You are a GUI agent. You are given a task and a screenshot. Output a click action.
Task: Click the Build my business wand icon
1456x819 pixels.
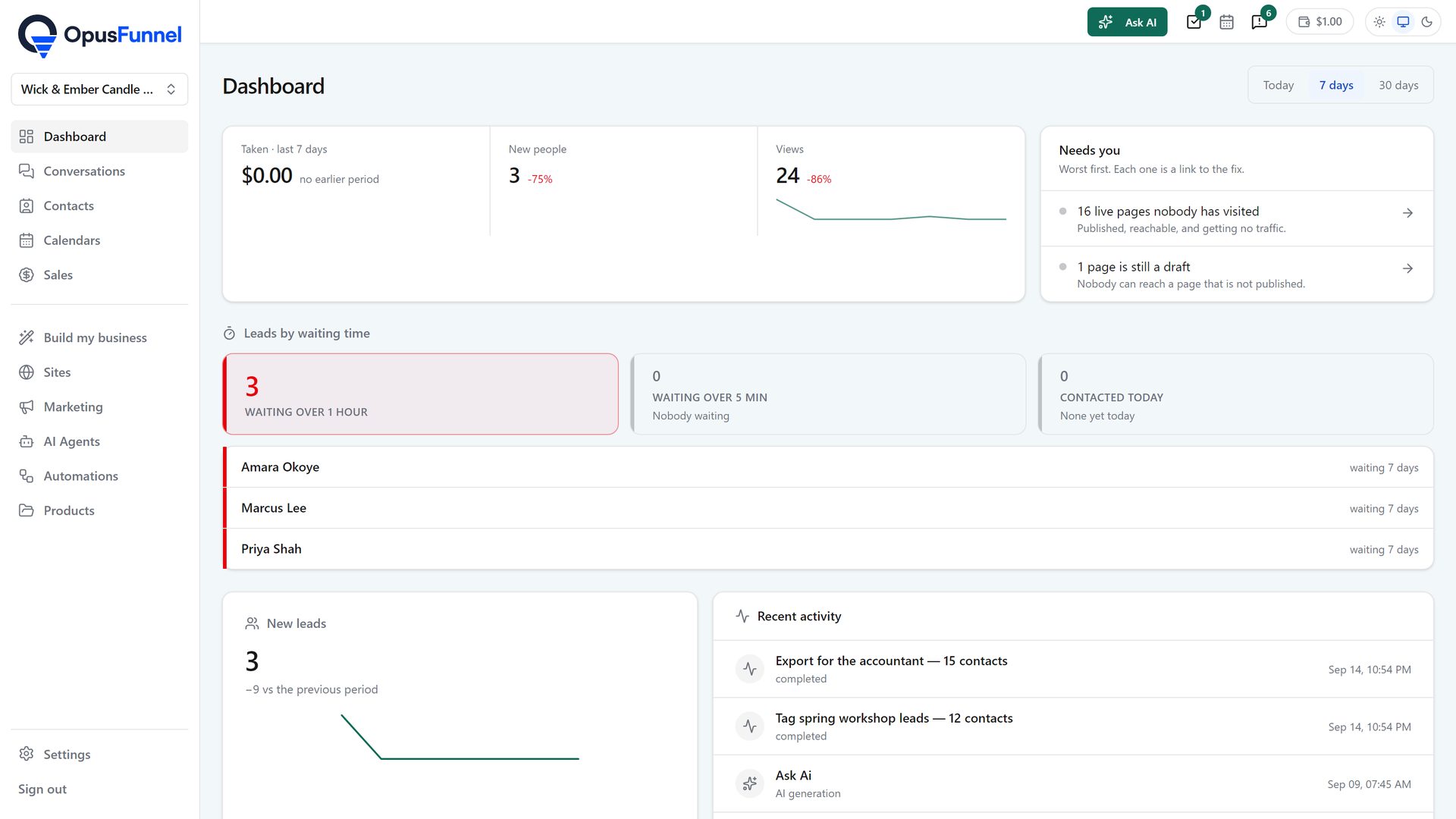tap(27, 337)
